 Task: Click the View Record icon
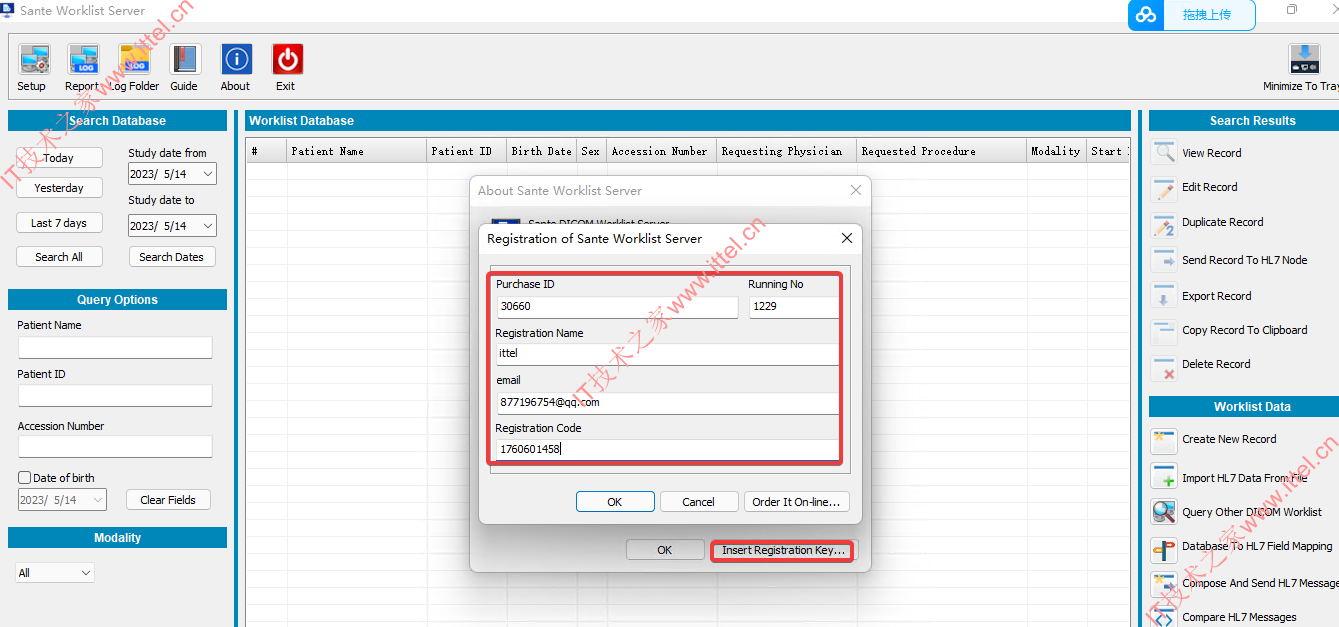coord(1164,153)
